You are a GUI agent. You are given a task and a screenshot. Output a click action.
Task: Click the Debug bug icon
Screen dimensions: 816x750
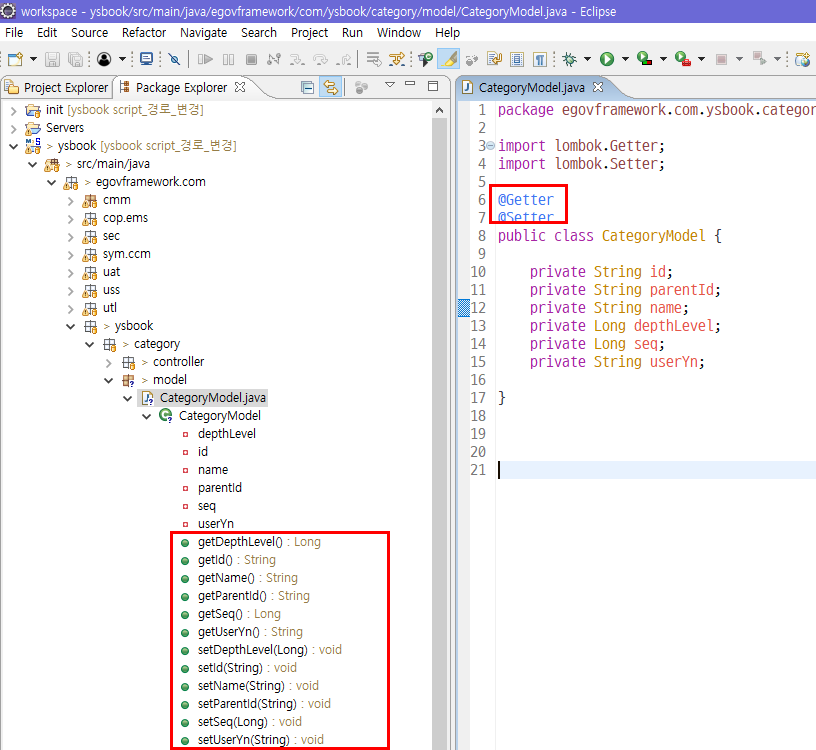click(570, 59)
